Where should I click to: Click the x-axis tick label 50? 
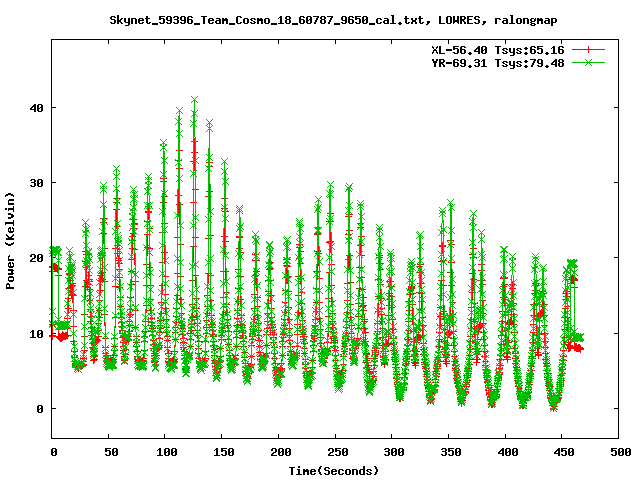tap(111, 452)
